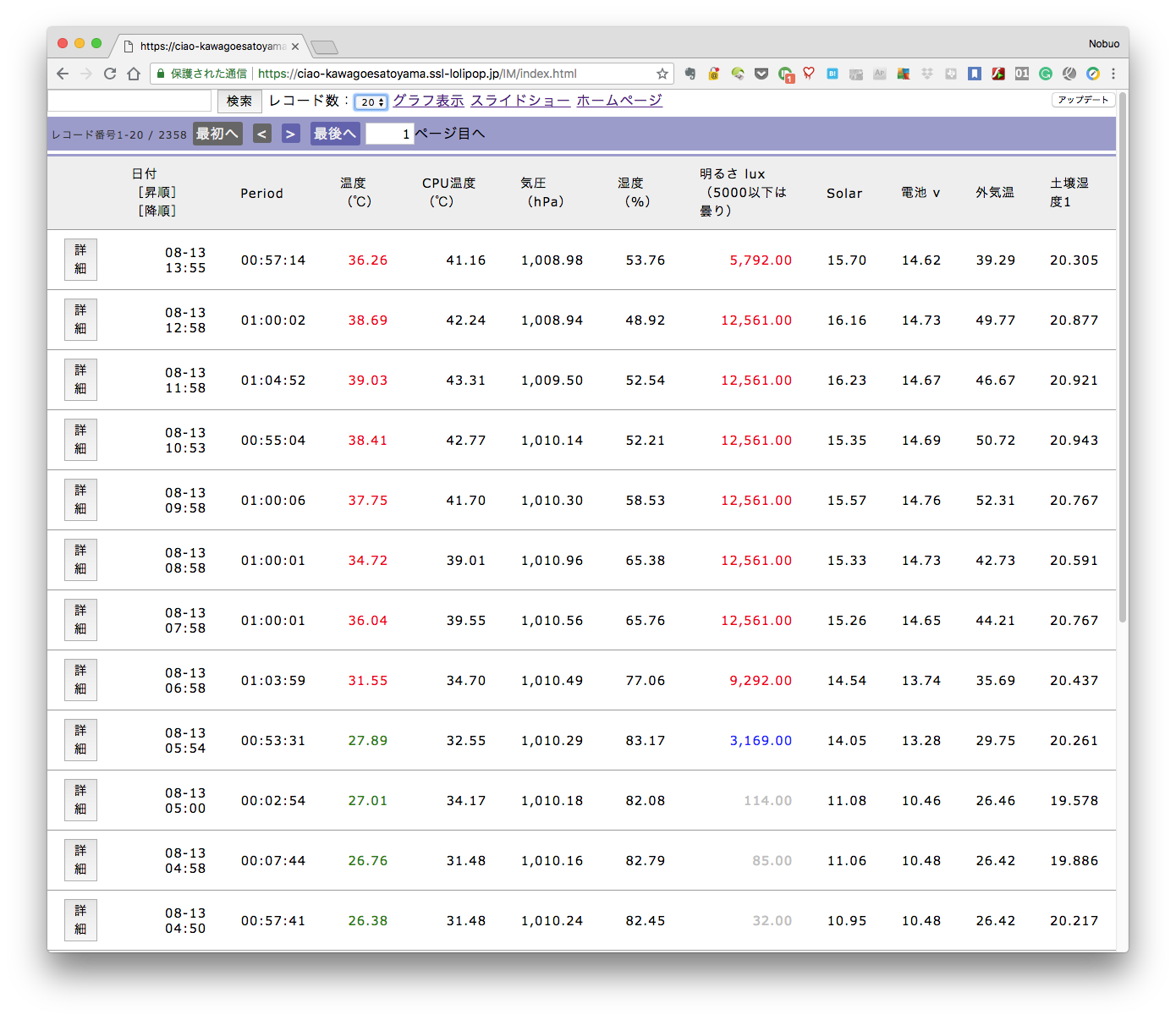Click the green secure padlock icon

161,74
